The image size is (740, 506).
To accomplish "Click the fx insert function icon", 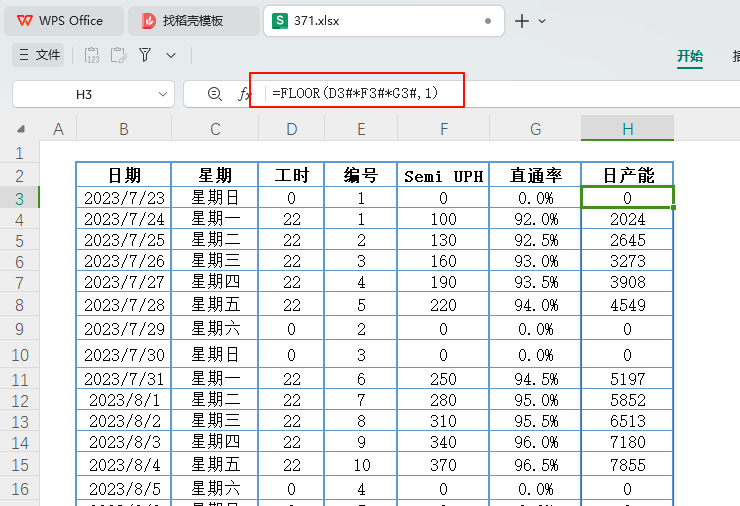I will (x=244, y=94).
